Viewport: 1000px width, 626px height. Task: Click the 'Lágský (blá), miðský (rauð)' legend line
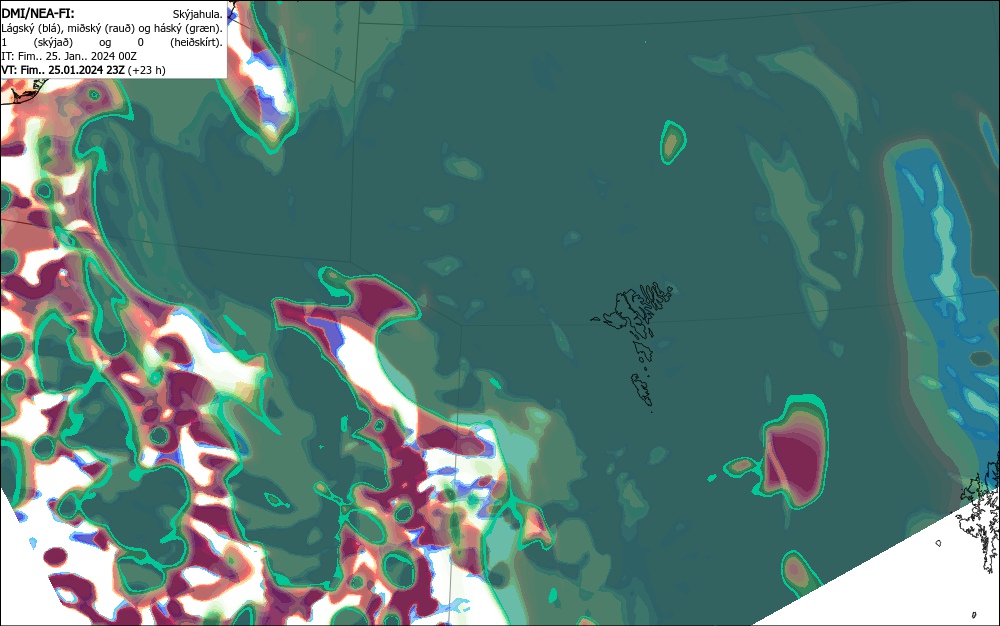pos(112,28)
